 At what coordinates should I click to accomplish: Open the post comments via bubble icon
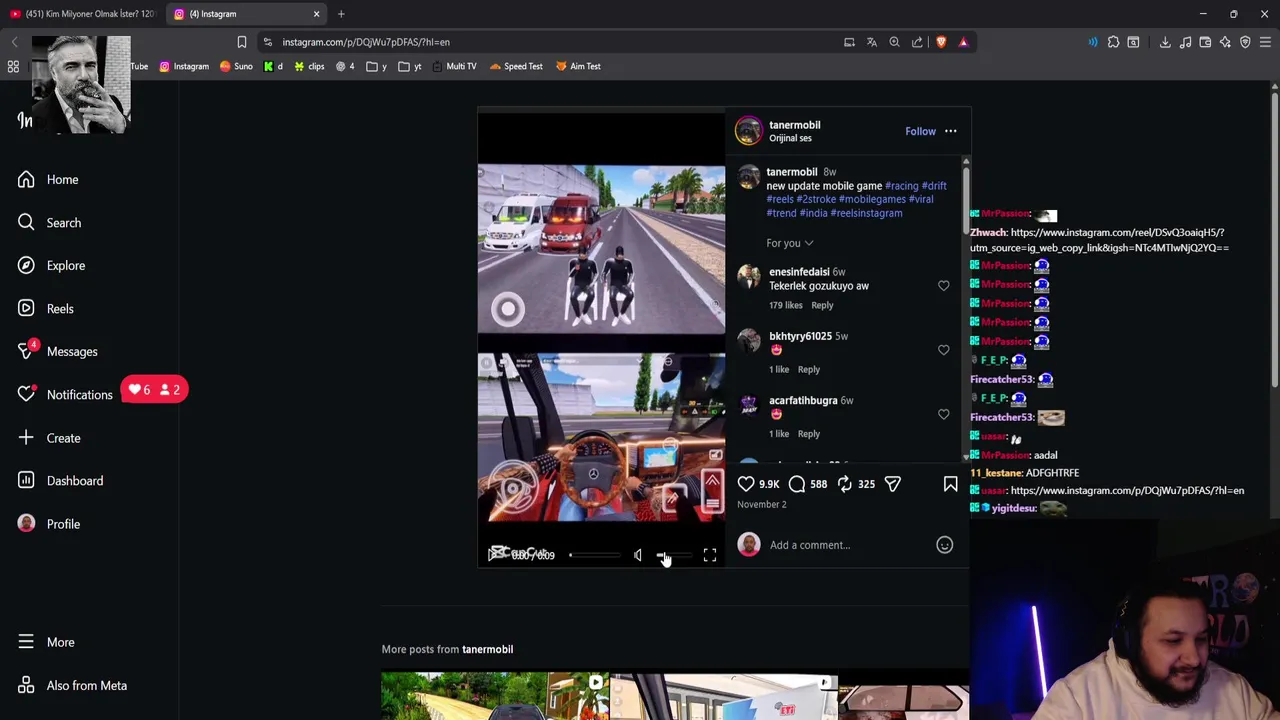click(x=797, y=484)
